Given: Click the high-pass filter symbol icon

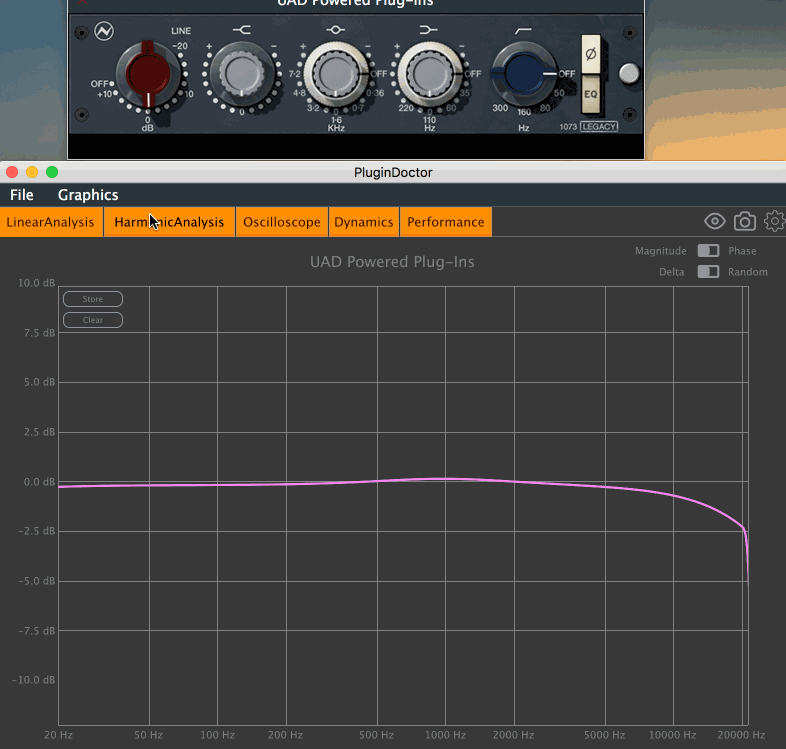Looking at the screenshot, I should click(x=523, y=31).
